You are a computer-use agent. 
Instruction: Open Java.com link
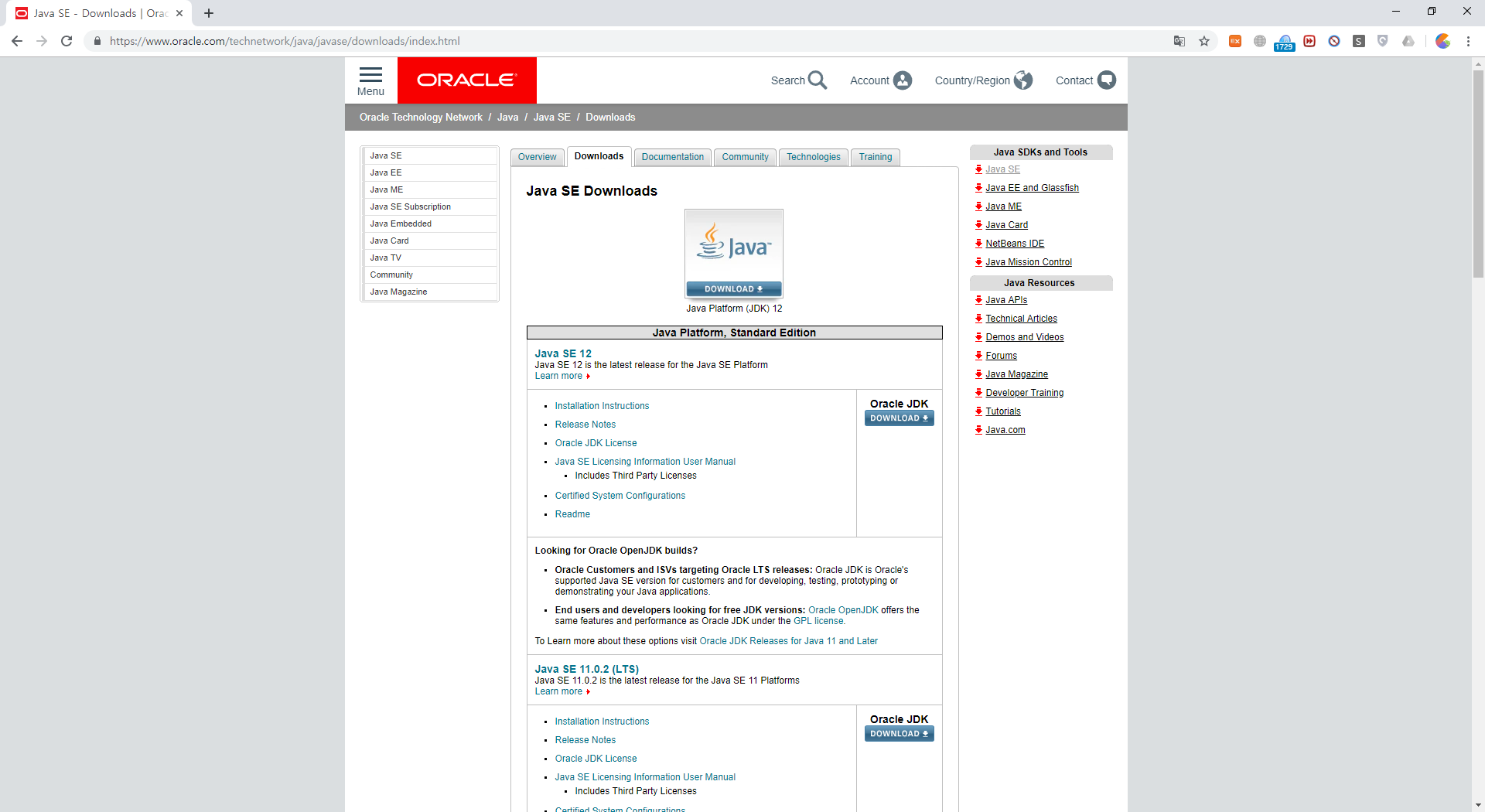tap(1005, 430)
